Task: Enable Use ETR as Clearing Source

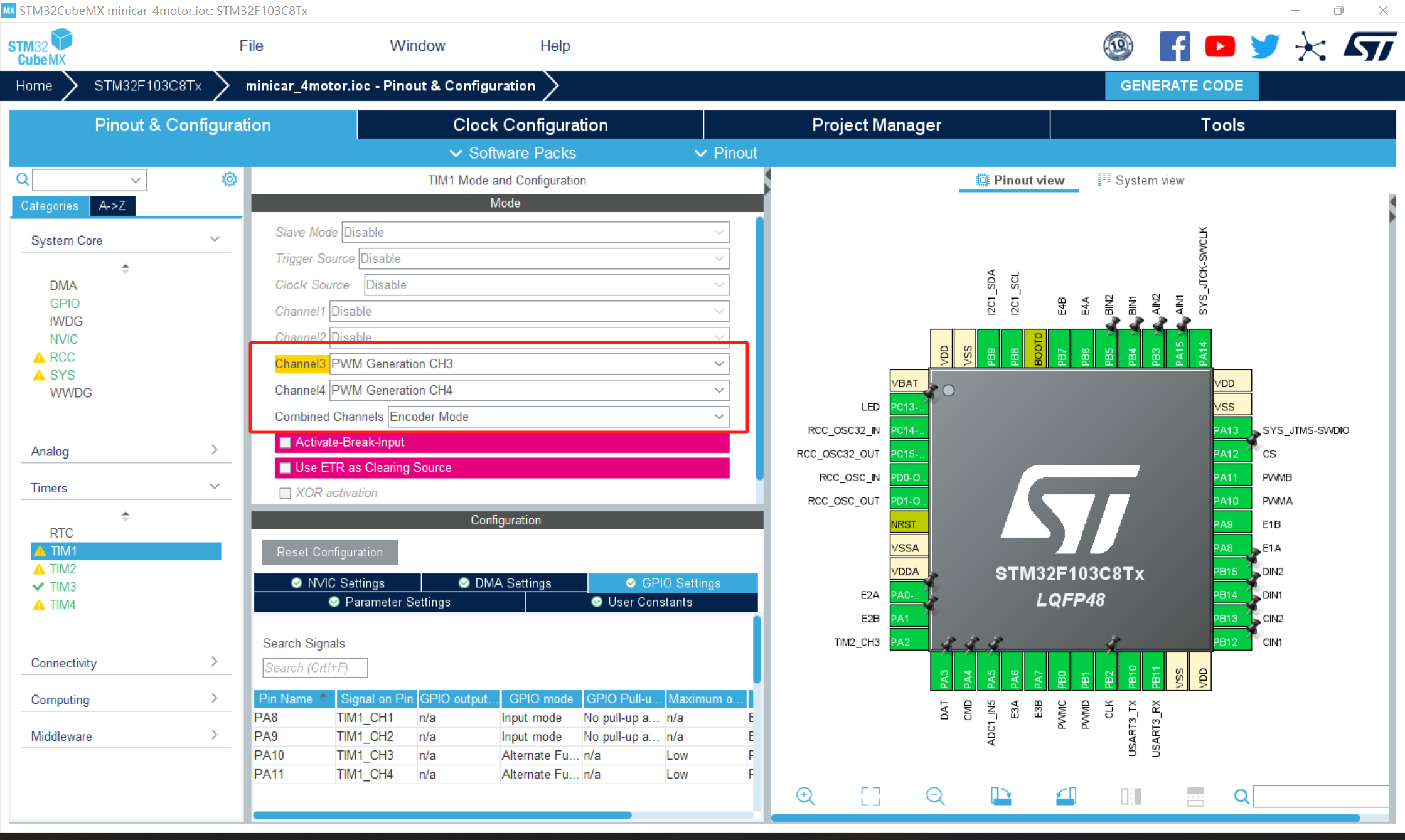Action: coord(285,467)
